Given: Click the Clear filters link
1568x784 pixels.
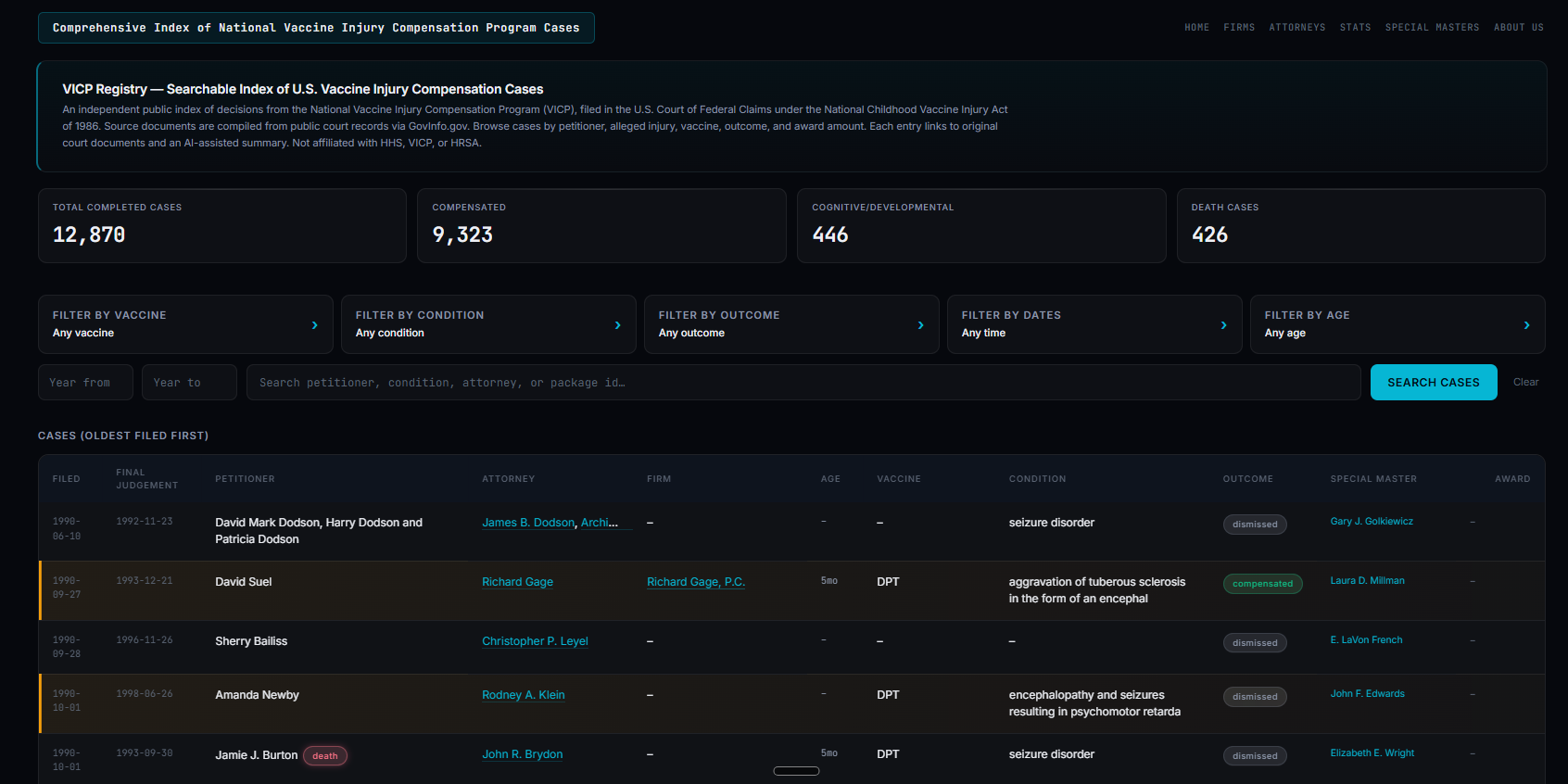Looking at the screenshot, I should tap(1525, 382).
